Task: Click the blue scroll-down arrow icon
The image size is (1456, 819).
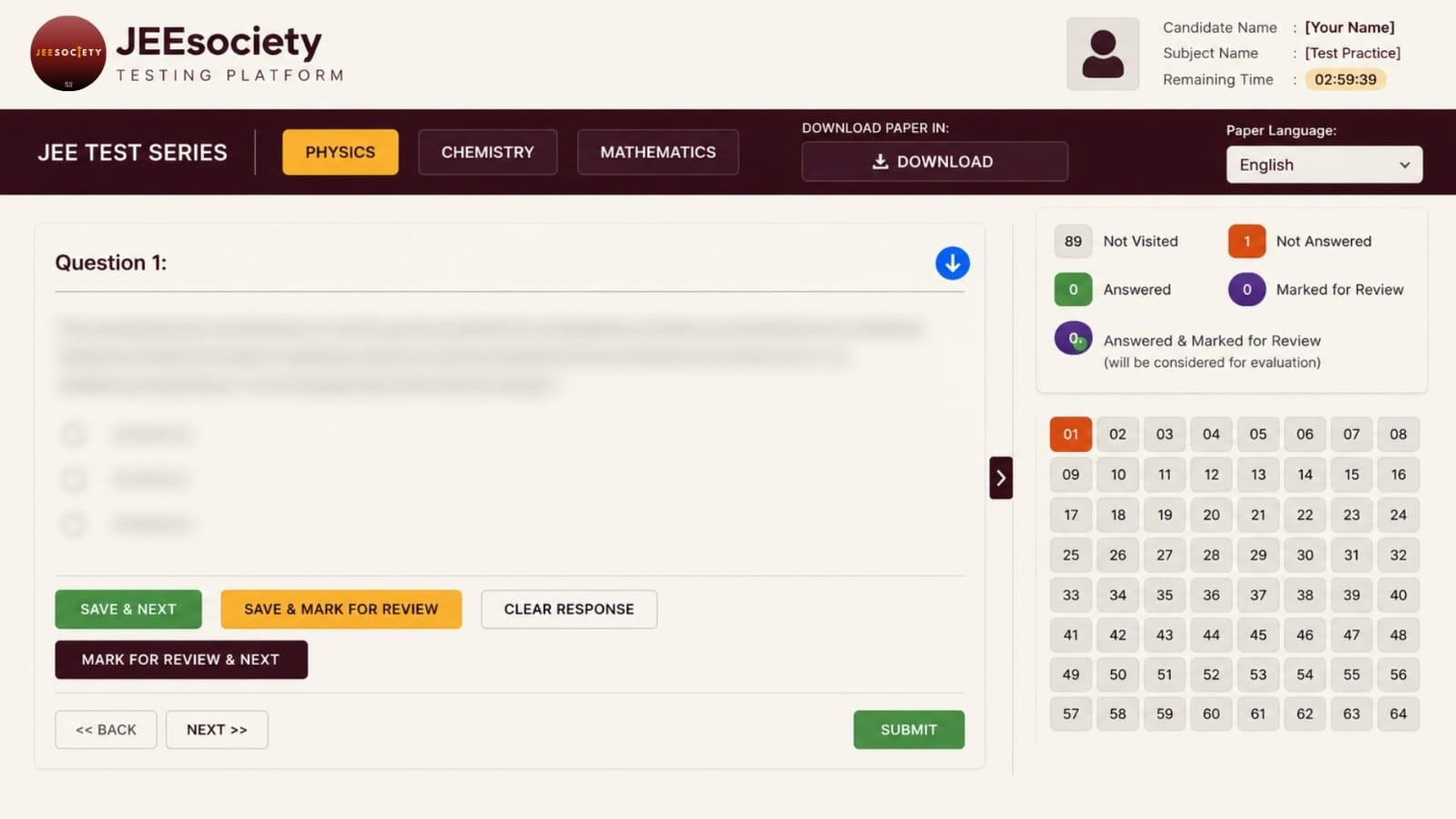Action: point(952,263)
